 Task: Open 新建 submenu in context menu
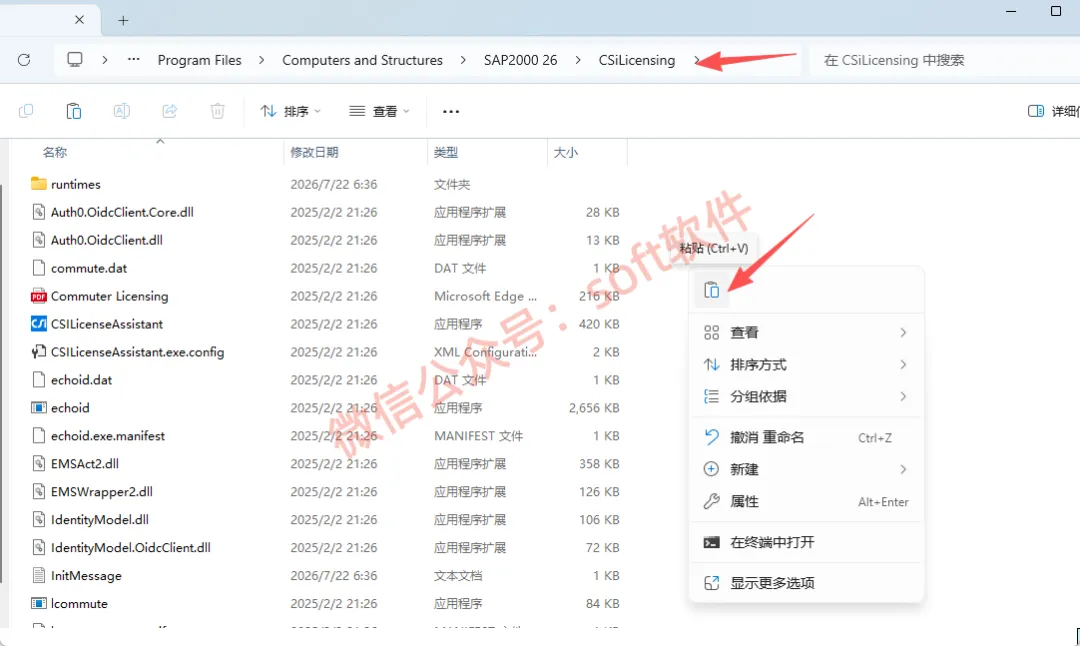(x=806, y=469)
